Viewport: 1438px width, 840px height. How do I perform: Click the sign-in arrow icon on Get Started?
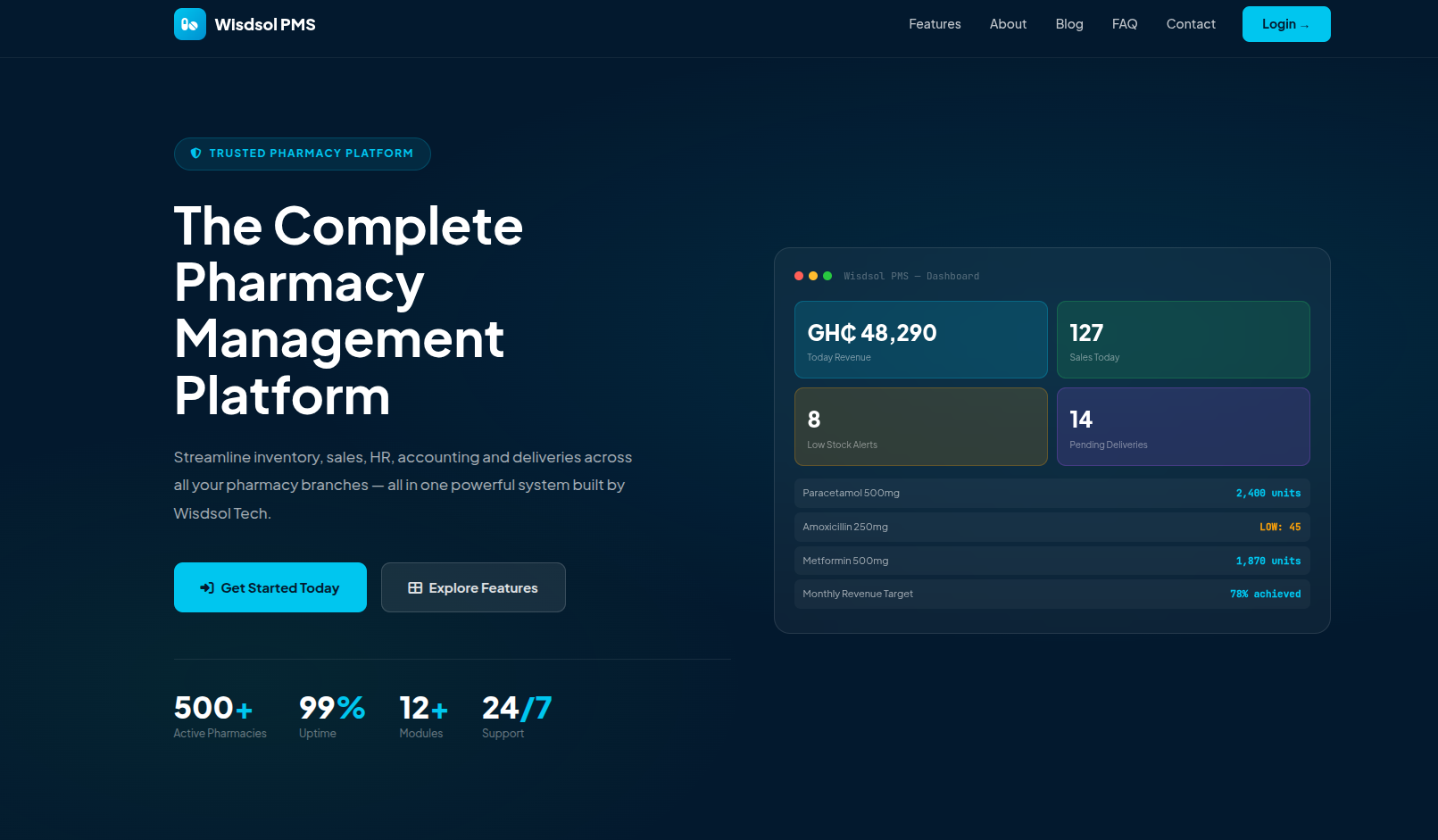[x=207, y=587]
